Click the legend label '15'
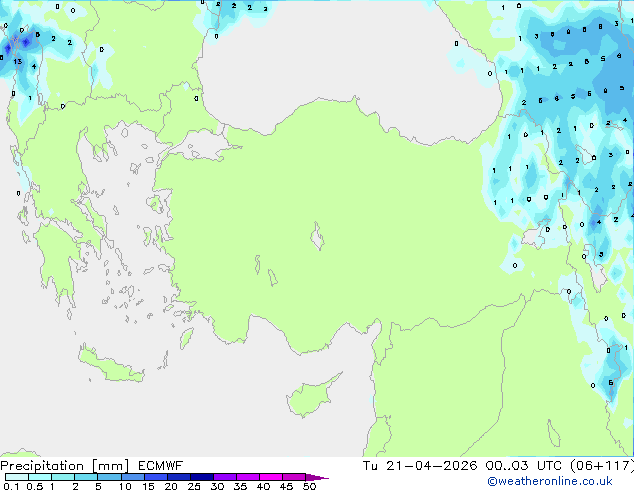This screenshot has width=634, height=490. coord(148,486)
